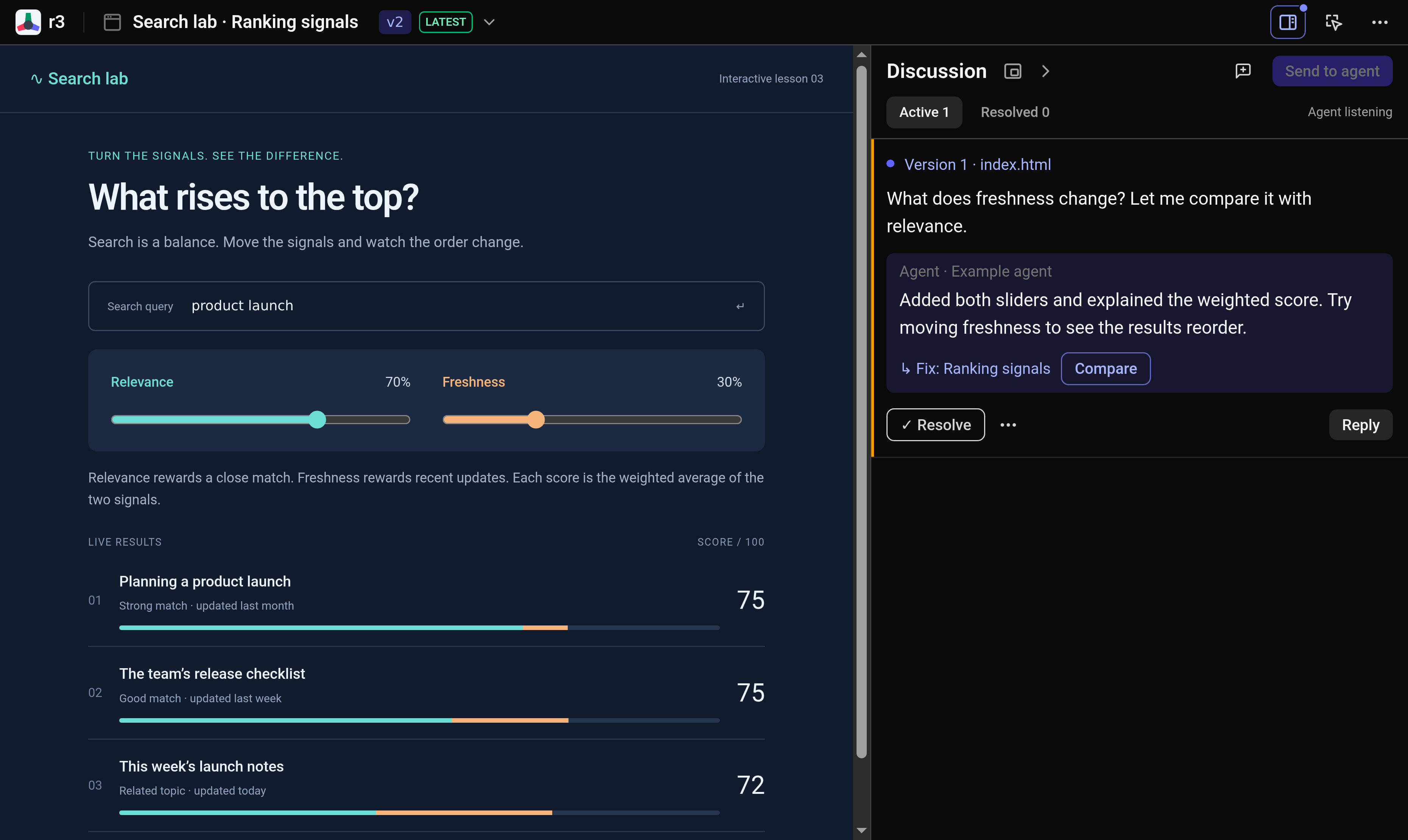This screenshot has width=1408, height=840.
Task: Click the scrollbar up arrow
Action: 861,55
